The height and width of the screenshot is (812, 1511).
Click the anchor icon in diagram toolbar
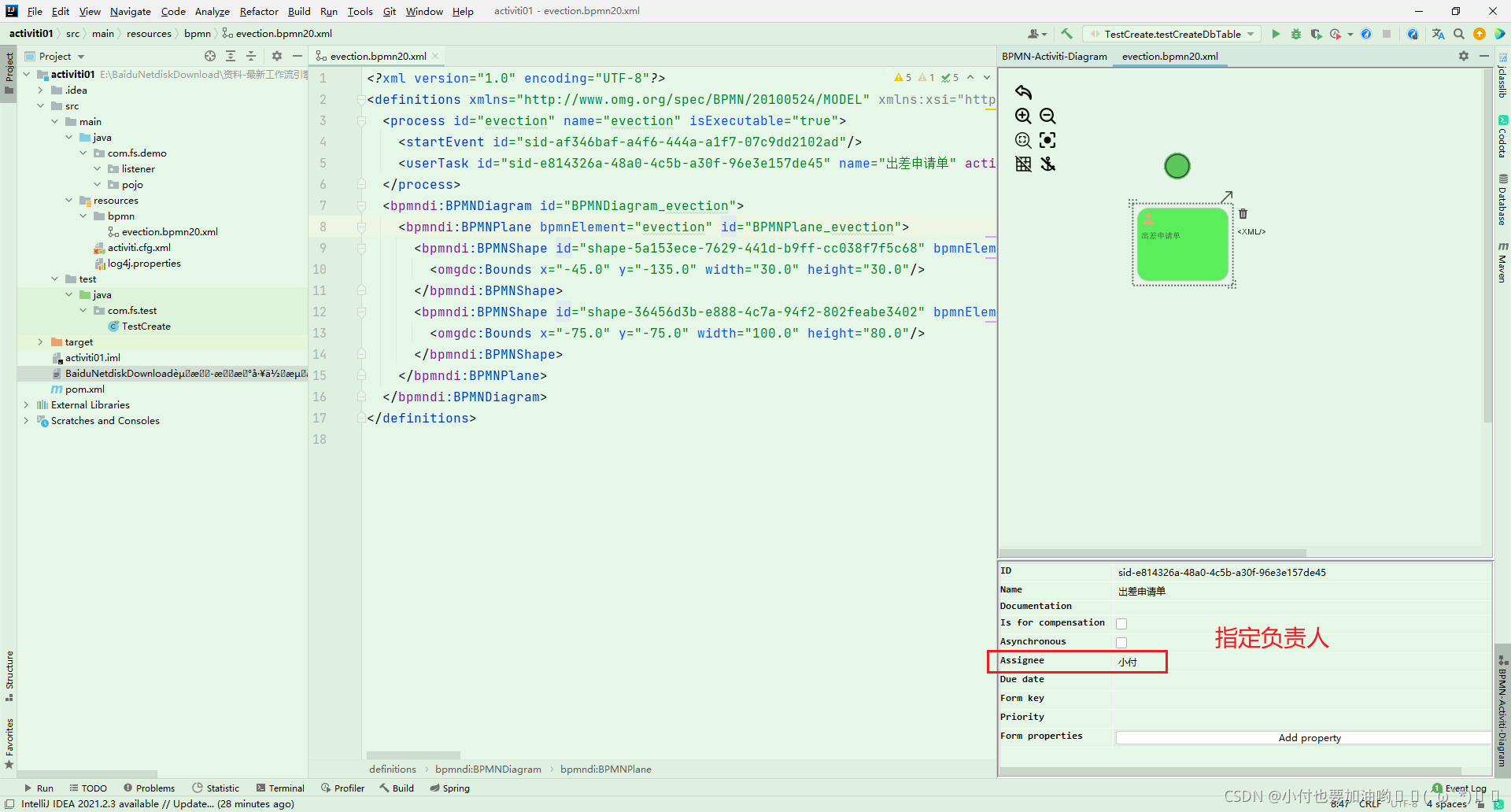(x=1047, y=164)
